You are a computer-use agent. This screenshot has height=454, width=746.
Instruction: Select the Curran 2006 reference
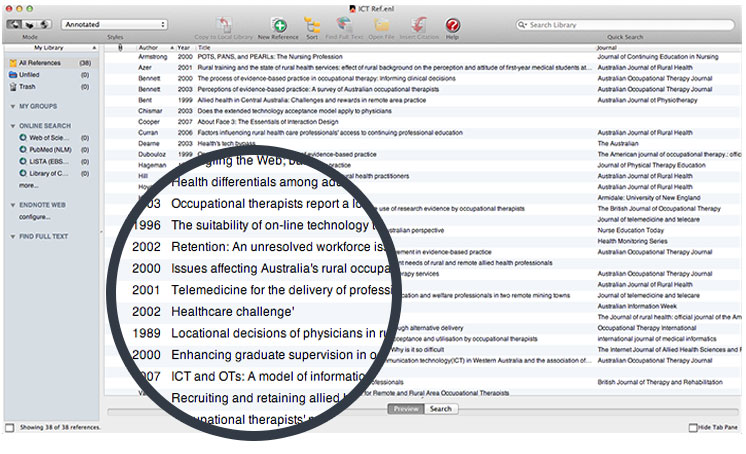tap(422, 133)
